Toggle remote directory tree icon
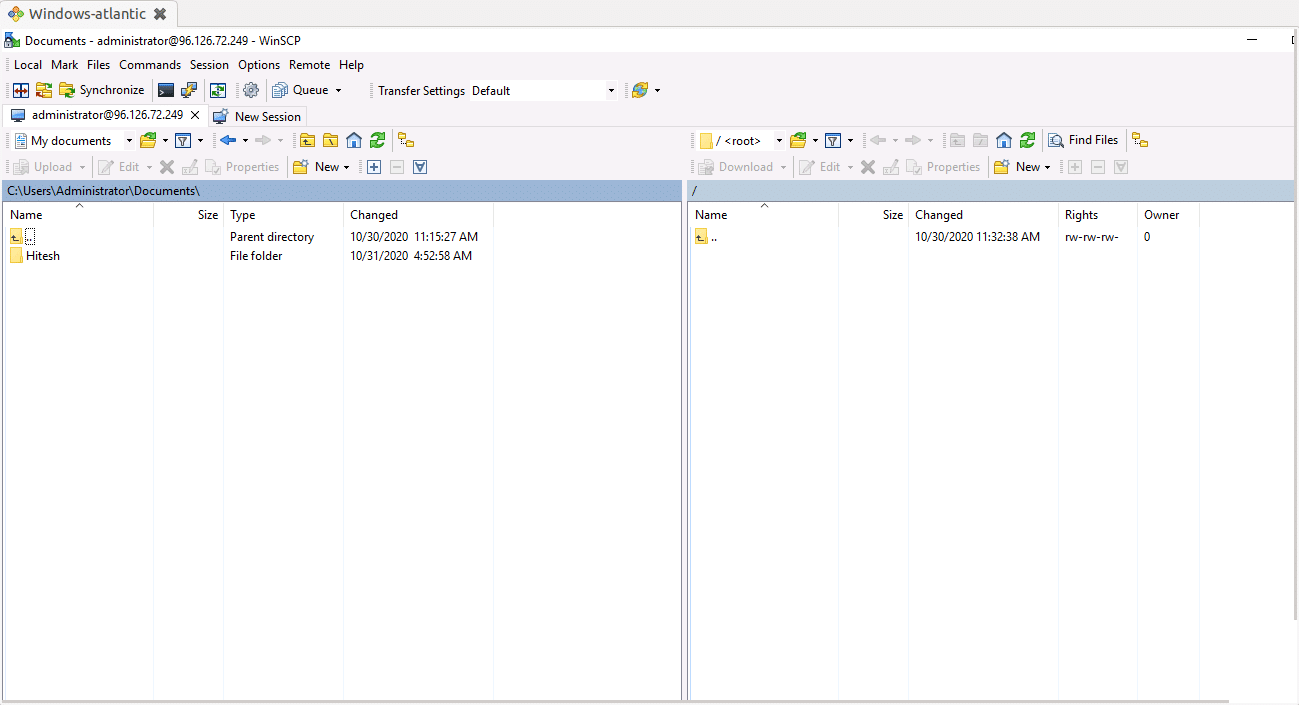Image resolution: width=1299 pixels, height=705 pixels. pos(1140,140)
